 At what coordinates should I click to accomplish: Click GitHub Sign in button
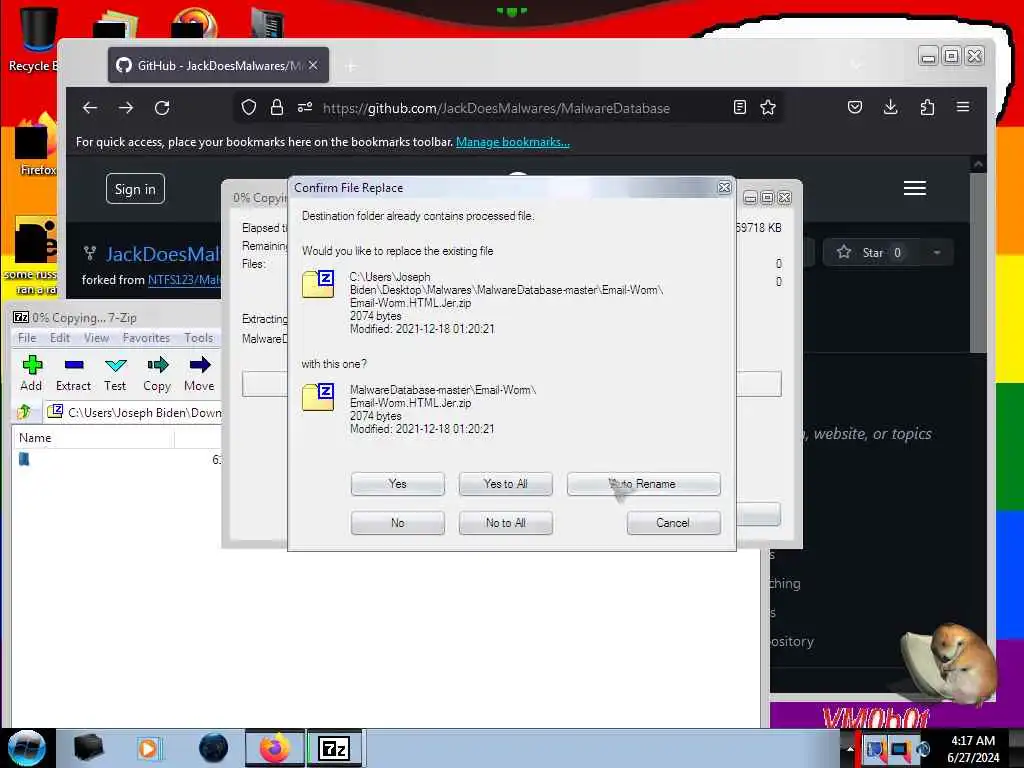pos(135,189)
